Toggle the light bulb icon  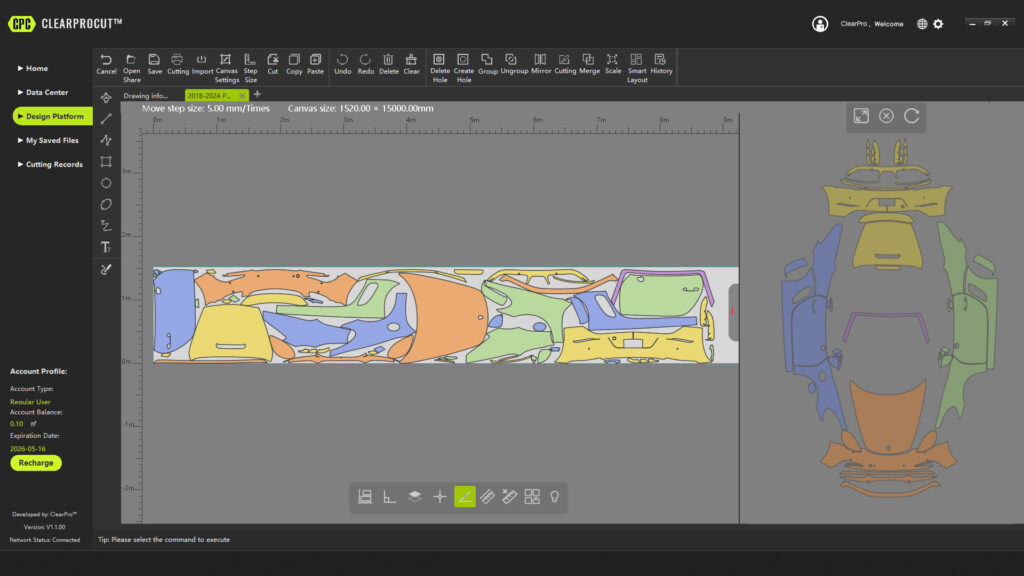[554, 496]
